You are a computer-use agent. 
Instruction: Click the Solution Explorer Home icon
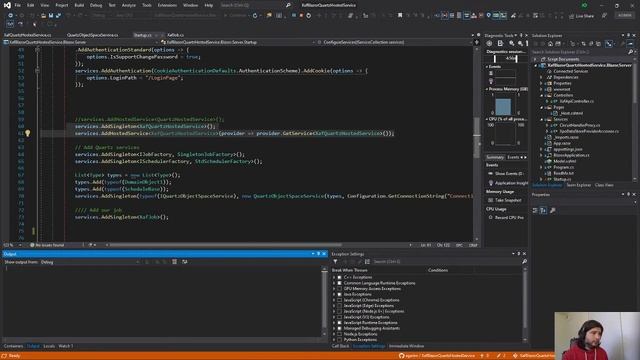(550, 44)
